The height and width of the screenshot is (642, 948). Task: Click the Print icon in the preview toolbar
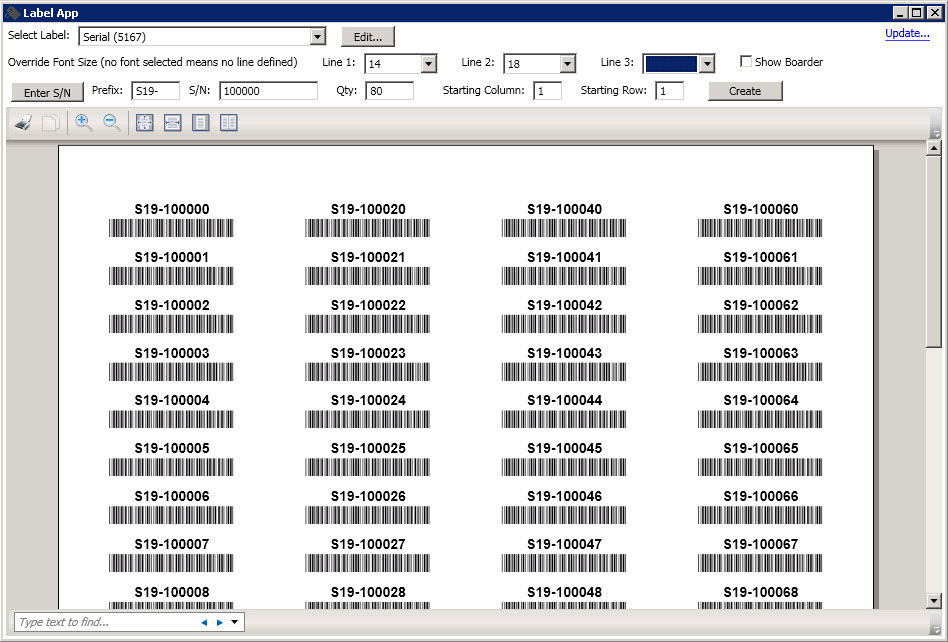24,123
